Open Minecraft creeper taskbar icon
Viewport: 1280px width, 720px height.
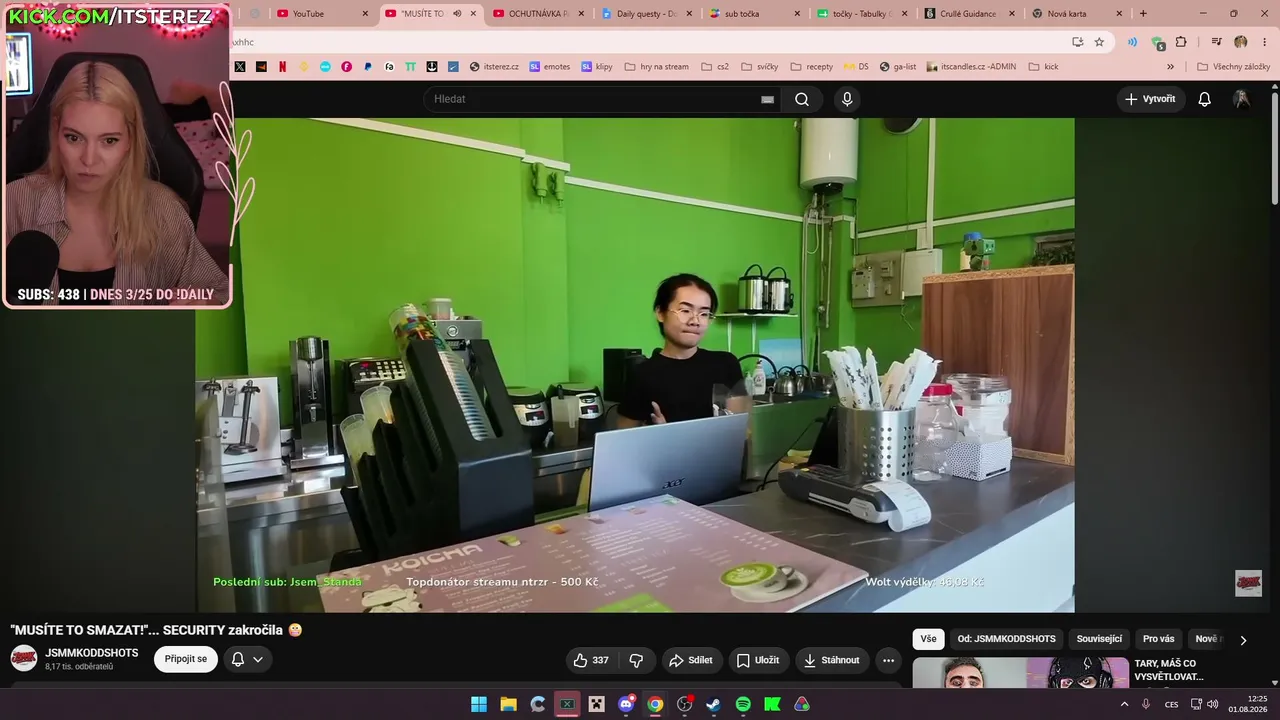[597, 704]
